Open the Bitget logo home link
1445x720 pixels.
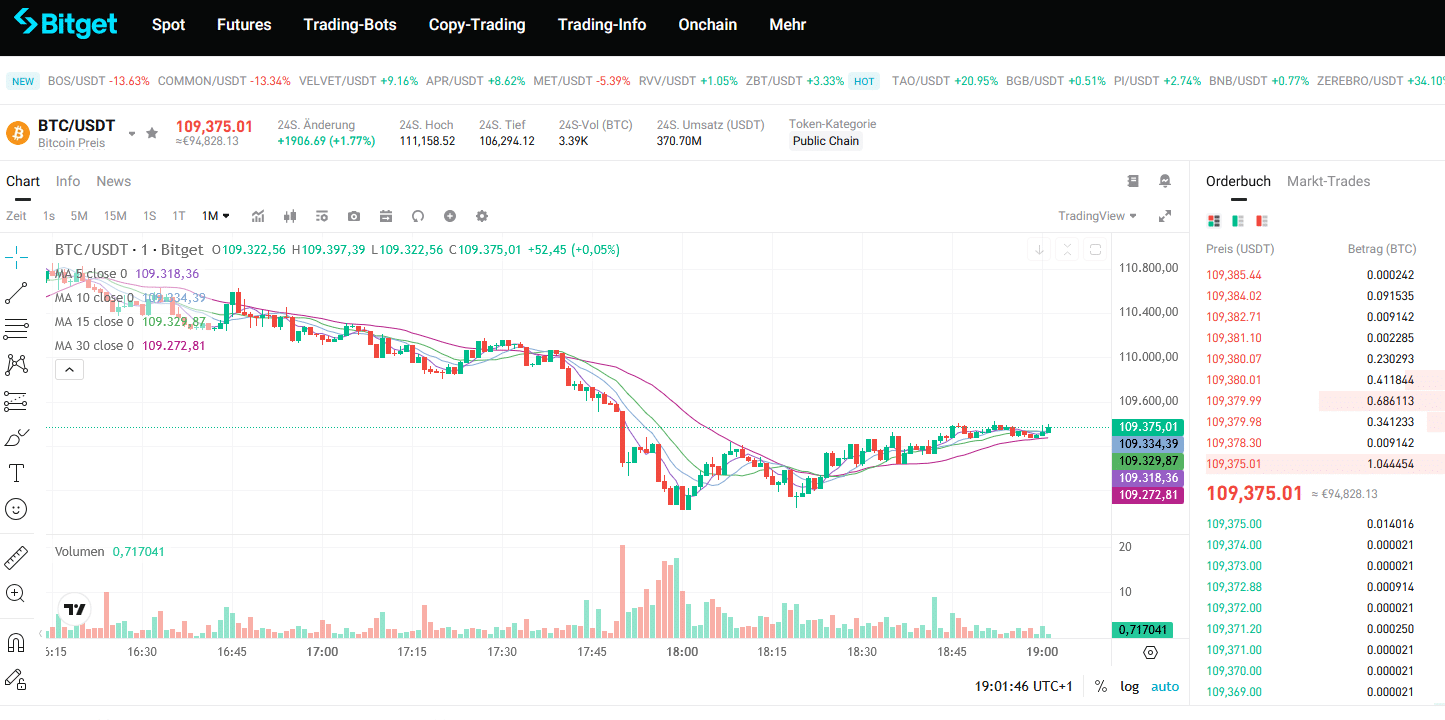click(66, 24)
